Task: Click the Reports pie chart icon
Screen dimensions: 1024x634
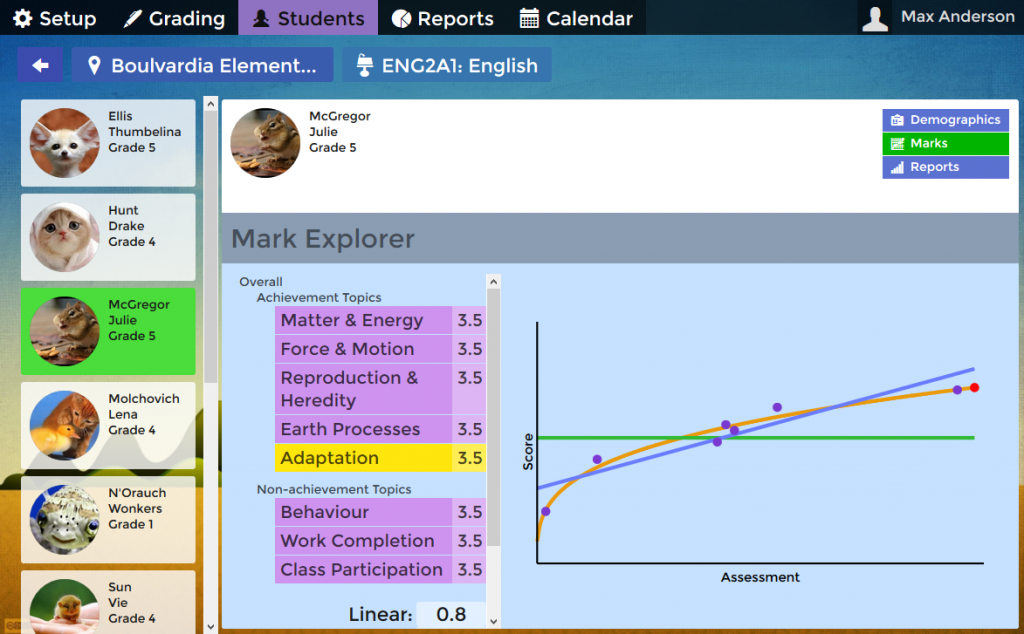Action: click(x=401, y=19)
